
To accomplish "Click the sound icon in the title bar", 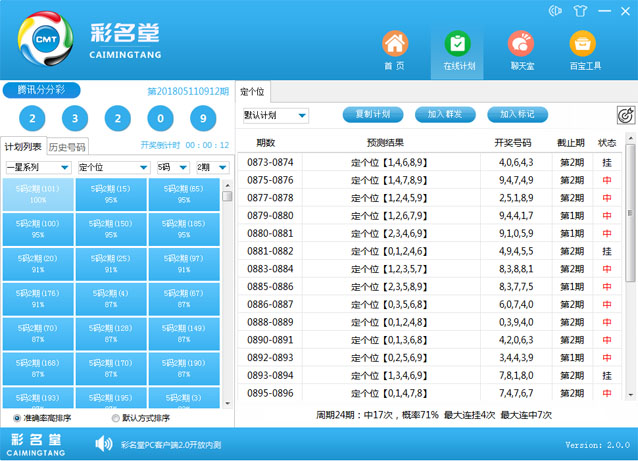I will pyautogui.click(x=555, y=11).
